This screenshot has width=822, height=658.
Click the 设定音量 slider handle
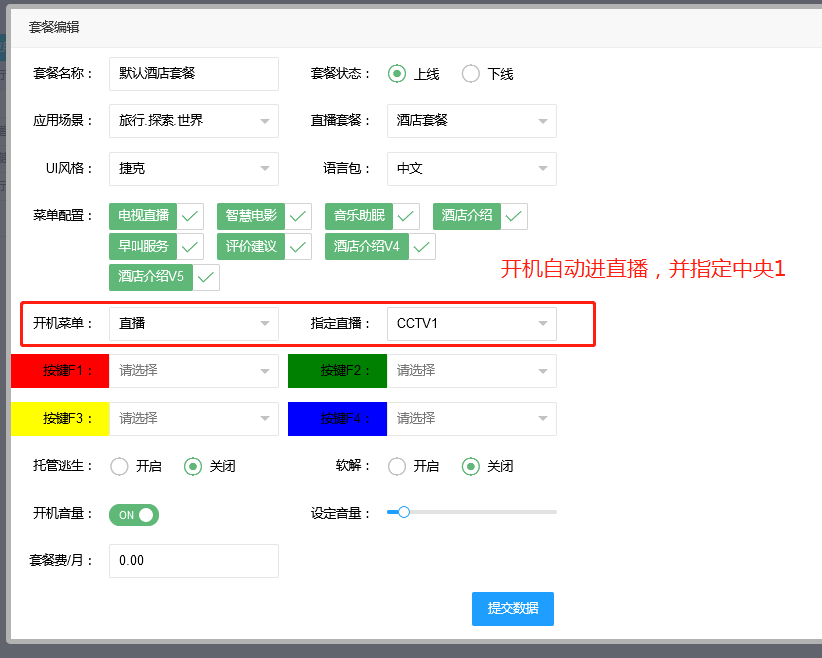click(x=404, y=512)
